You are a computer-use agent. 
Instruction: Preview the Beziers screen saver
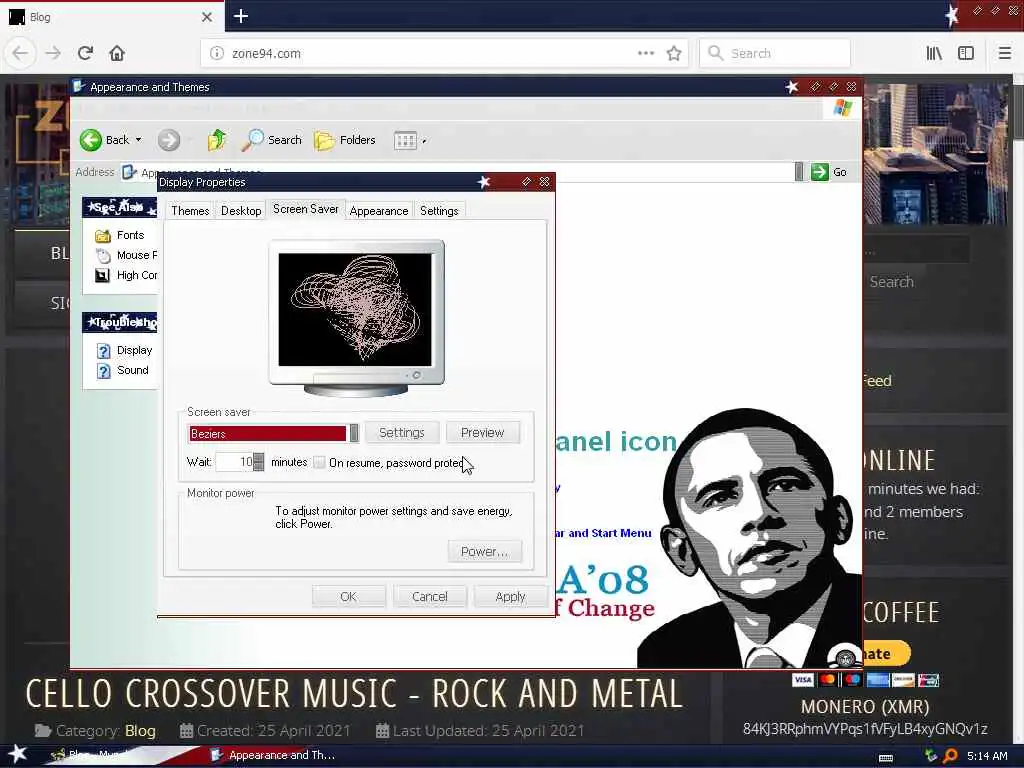point(483,432)
